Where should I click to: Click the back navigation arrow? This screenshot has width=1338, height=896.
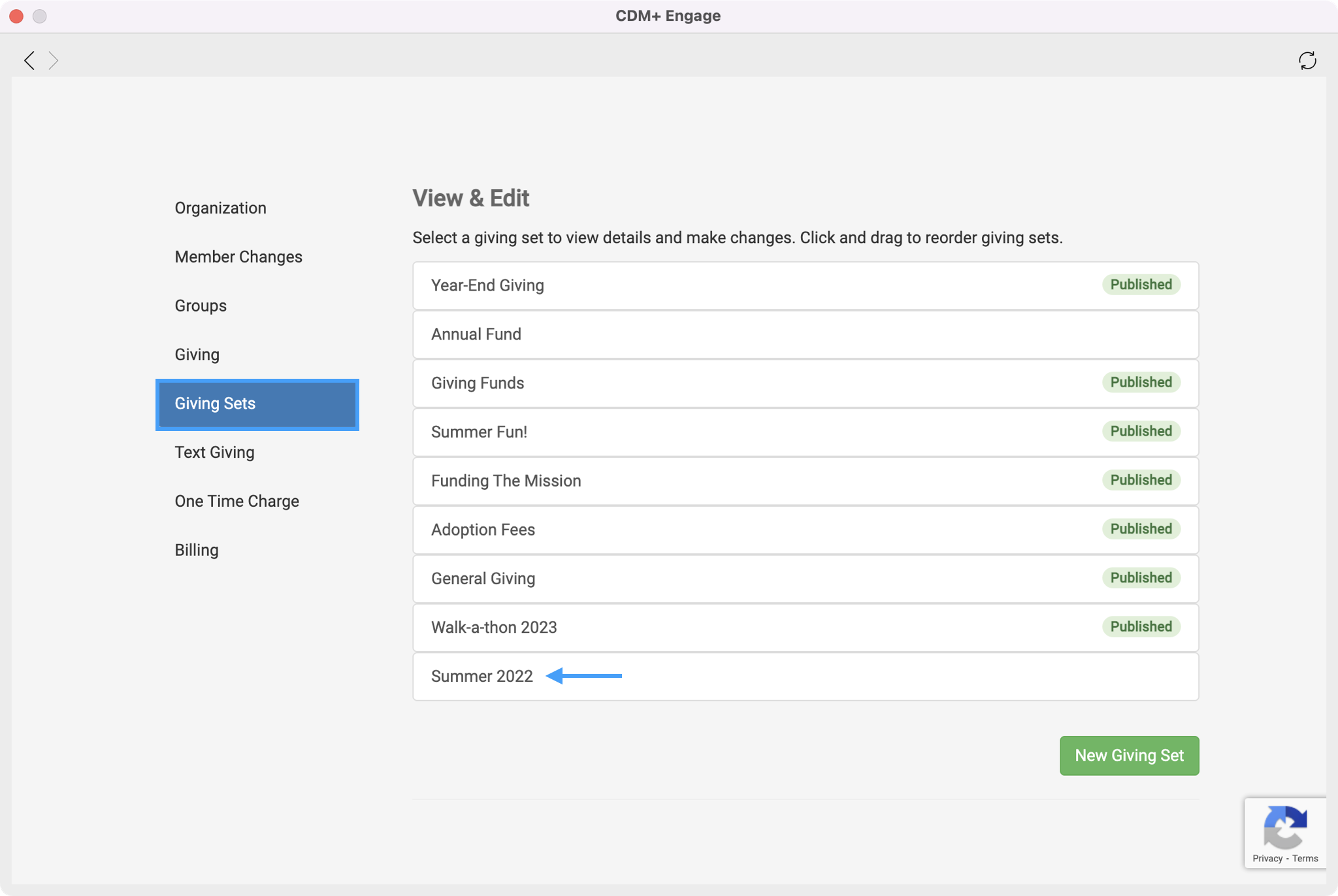point(29,61)
